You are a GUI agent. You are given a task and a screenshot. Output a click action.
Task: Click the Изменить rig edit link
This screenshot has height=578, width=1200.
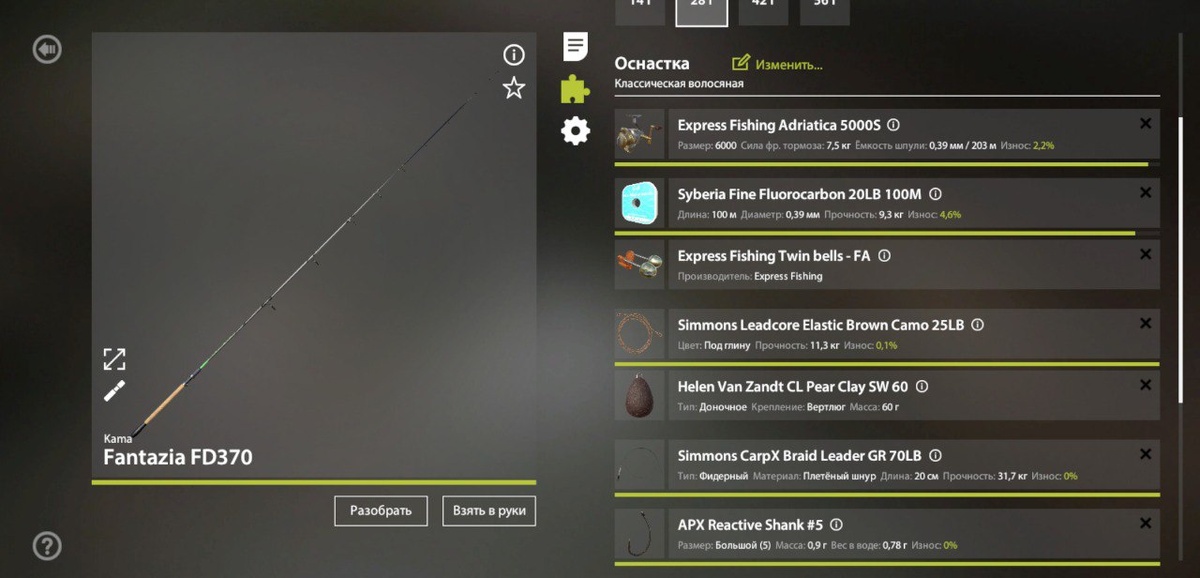pyautogui.click(x=778, y=64)
